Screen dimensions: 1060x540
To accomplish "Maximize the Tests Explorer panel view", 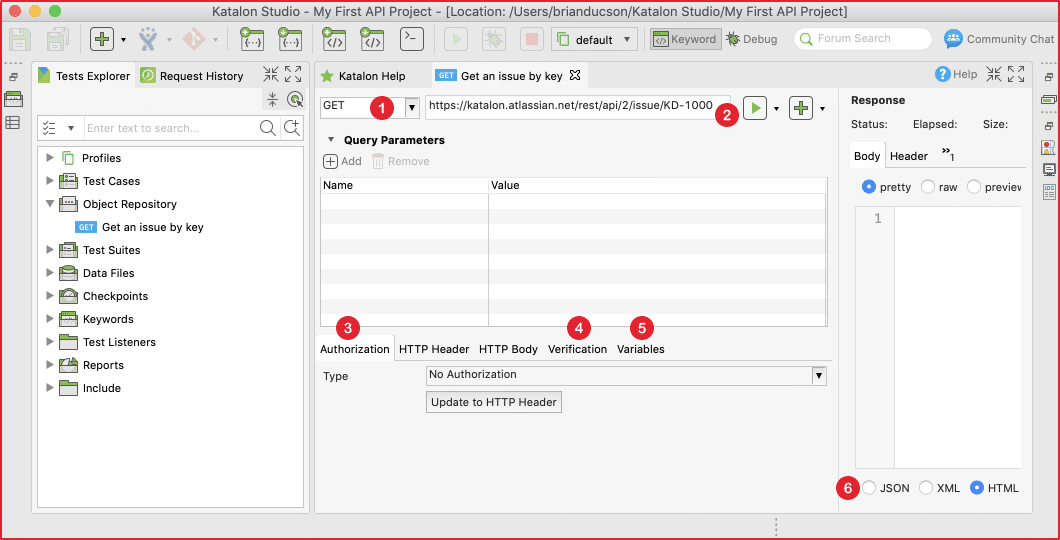I will click(x=293, y=74).
